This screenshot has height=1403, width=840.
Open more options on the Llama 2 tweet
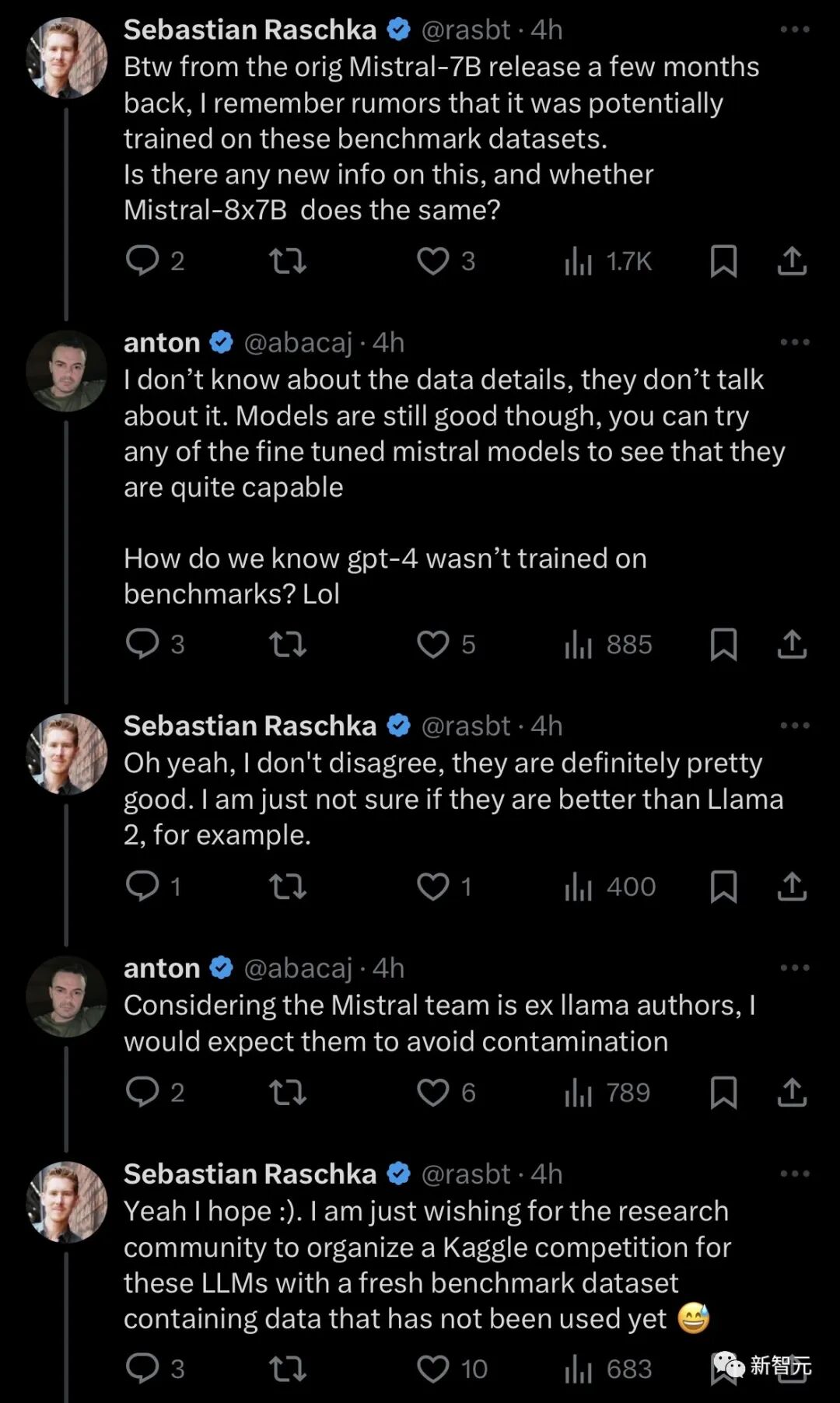[x=795, y=726]
